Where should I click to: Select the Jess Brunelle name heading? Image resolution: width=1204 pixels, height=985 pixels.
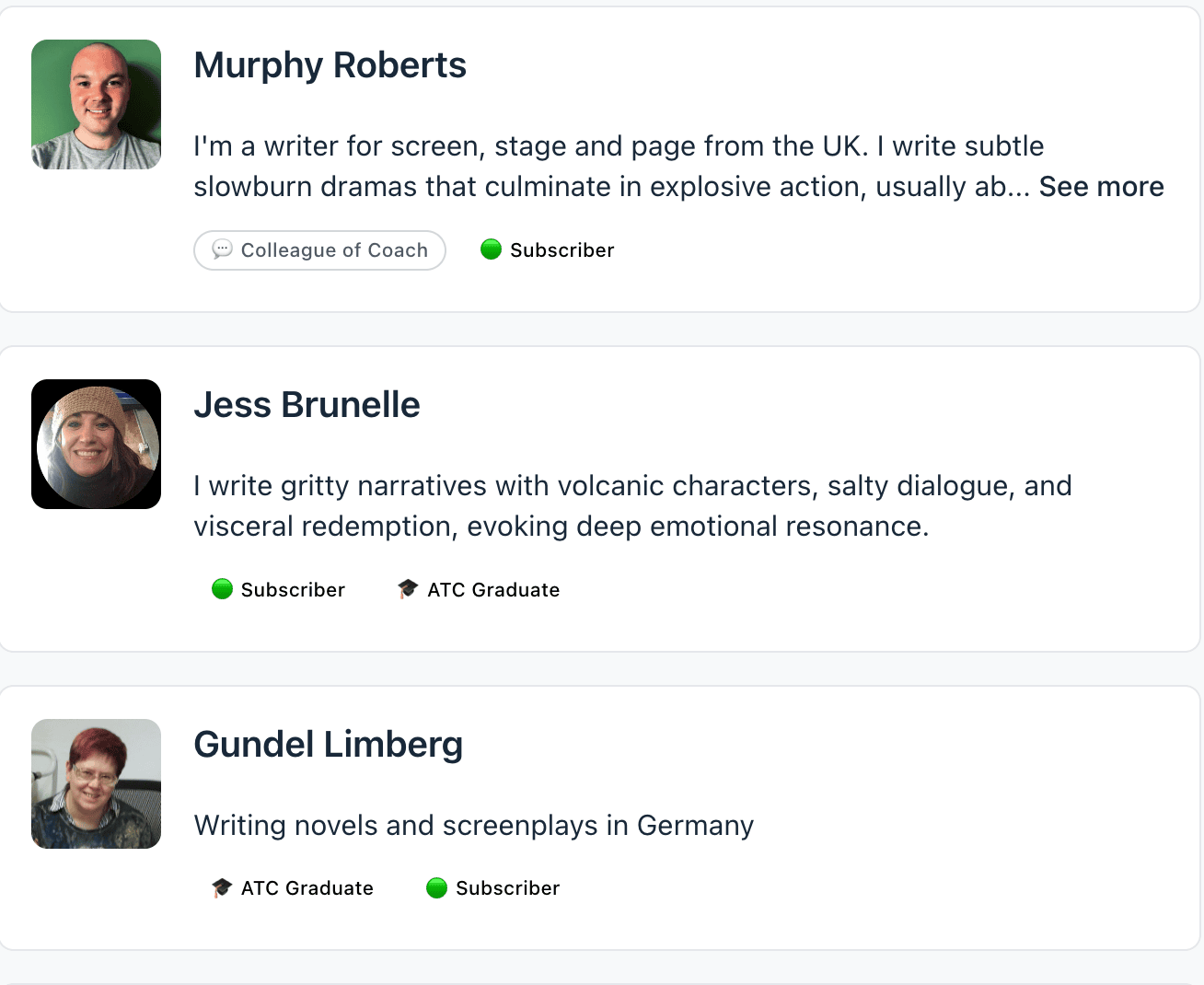[307, 405]
